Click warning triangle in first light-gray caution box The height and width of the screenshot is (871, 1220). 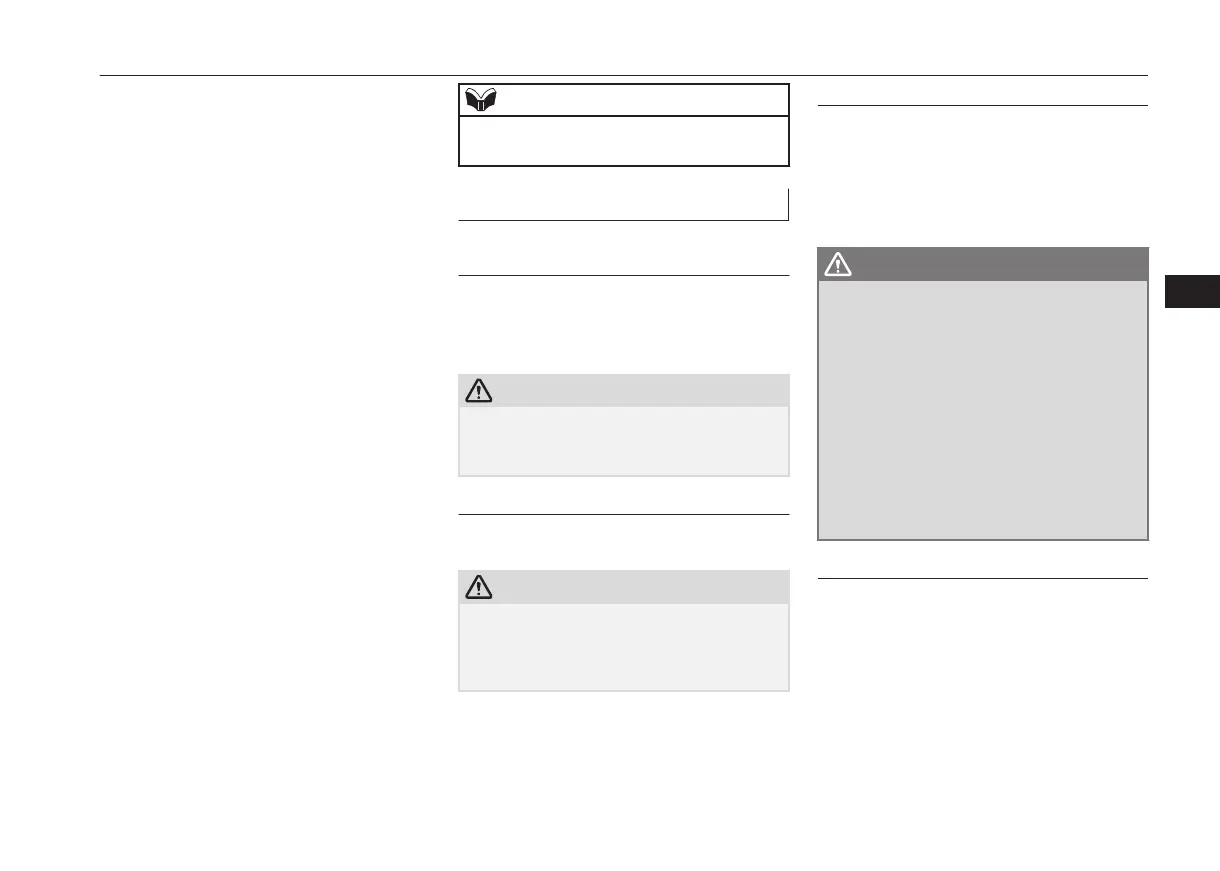pyautogui.click(x=479, y=391)
